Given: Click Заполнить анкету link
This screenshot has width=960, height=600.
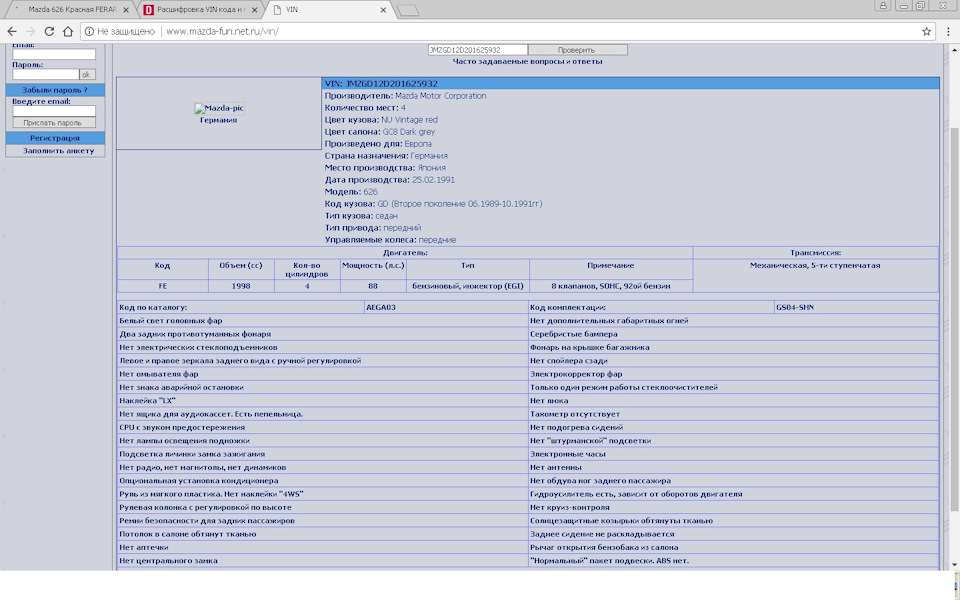Looking at the screenshot, I should 58,151.
